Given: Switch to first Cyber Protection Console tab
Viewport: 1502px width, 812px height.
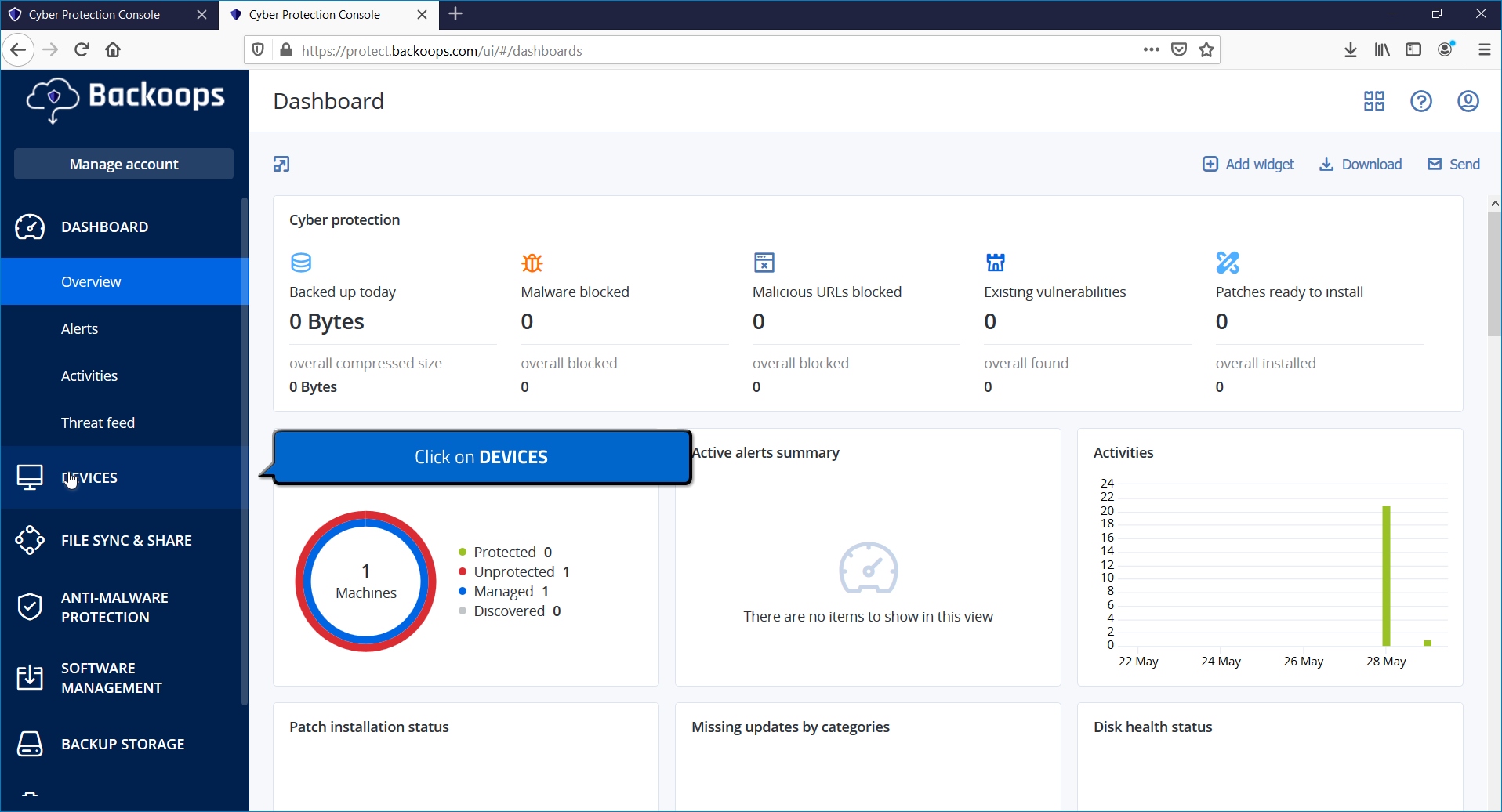Looking at the screenshot, I should 94,15.
